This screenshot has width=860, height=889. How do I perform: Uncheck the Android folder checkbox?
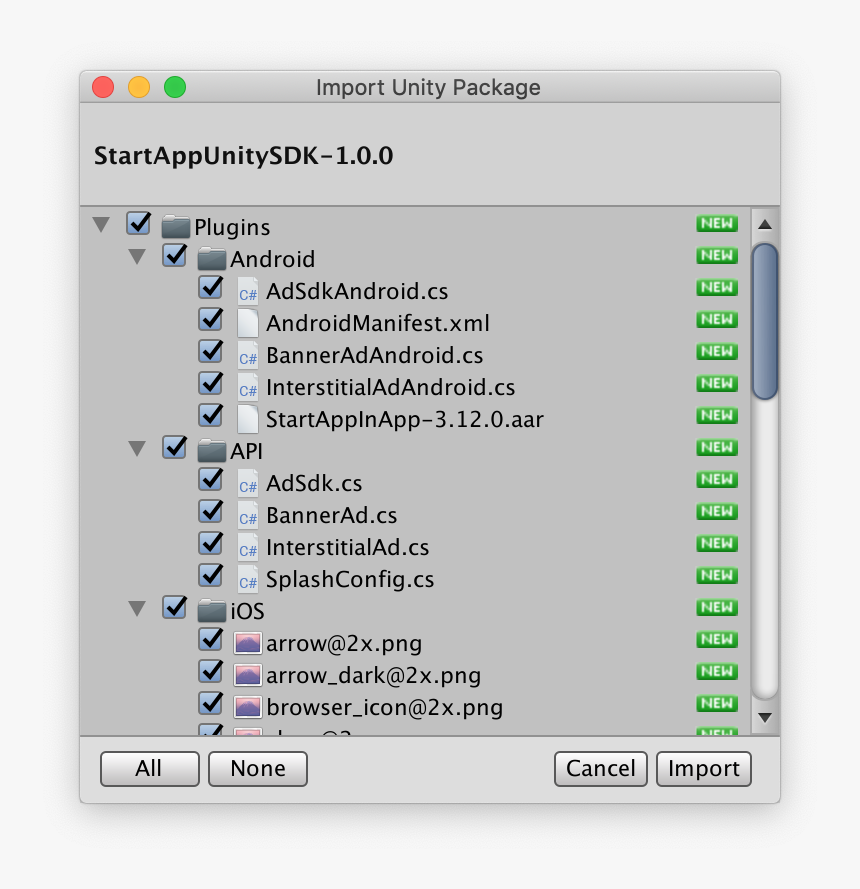(x=174, y=255)
